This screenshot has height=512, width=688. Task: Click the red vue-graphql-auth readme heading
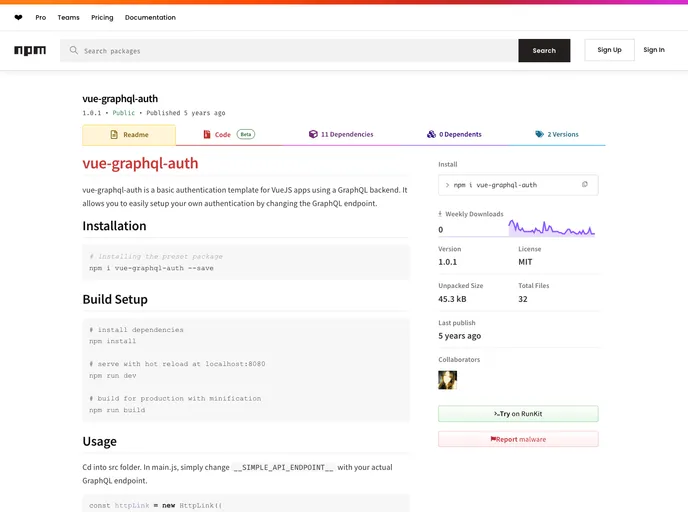point(140,163)
